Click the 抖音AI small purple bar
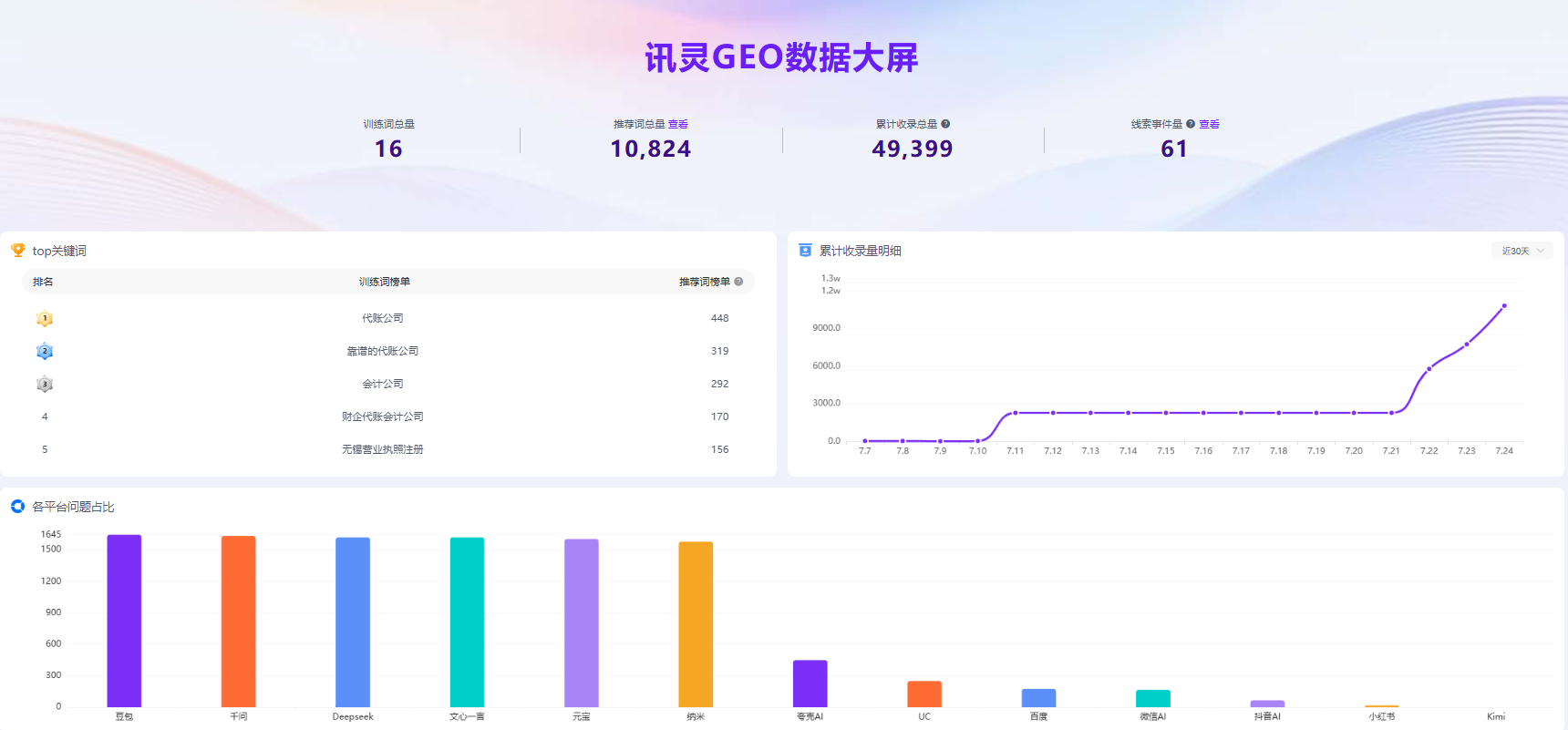 click(x=1267, y=704)
